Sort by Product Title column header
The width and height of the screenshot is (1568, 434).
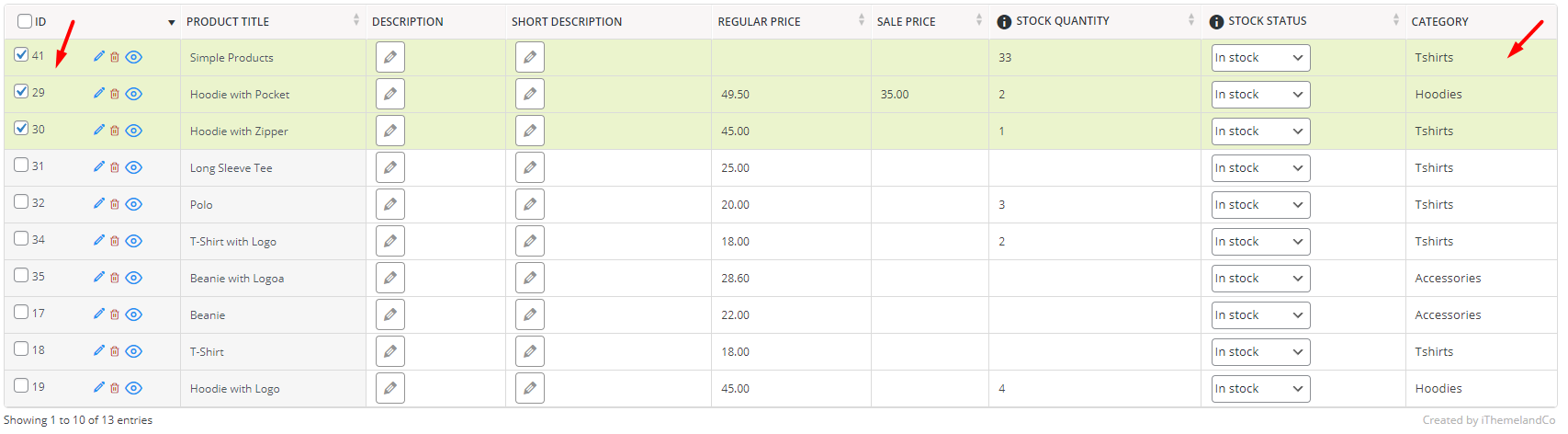click(228, 21)
